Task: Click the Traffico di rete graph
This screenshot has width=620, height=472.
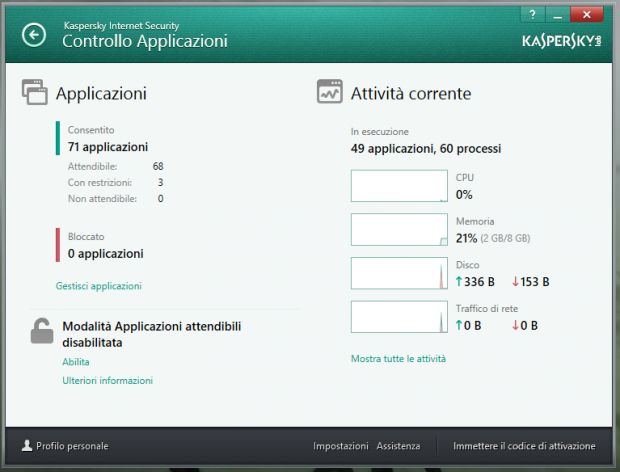Action: [x=399, y=317]
